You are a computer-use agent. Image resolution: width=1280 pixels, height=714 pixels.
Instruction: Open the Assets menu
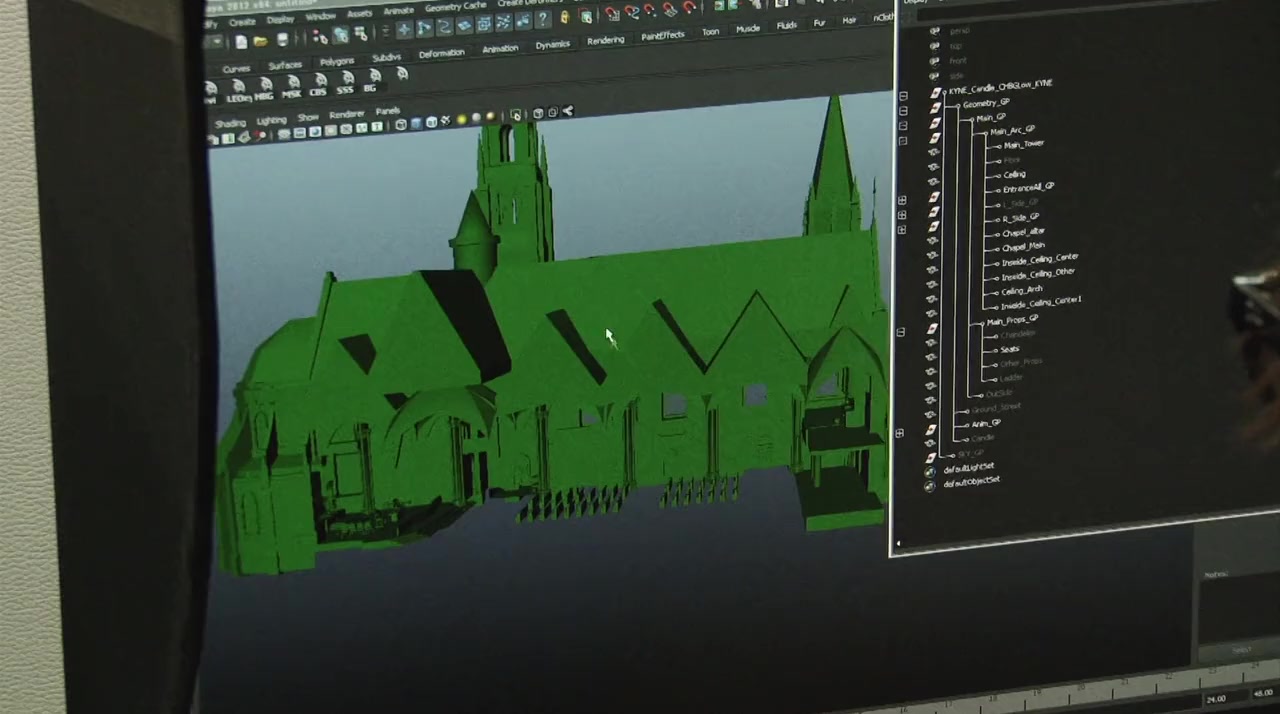tap(359, 14)
